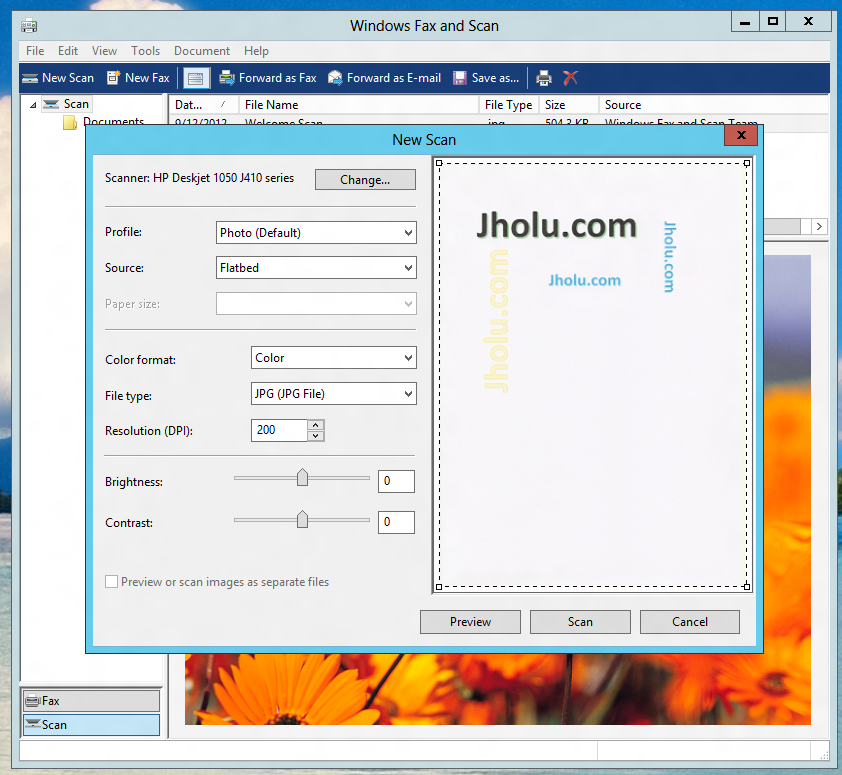This screenshot has width=842, height=775.
Task: Open the File menu
Action: tap(35, 51)
